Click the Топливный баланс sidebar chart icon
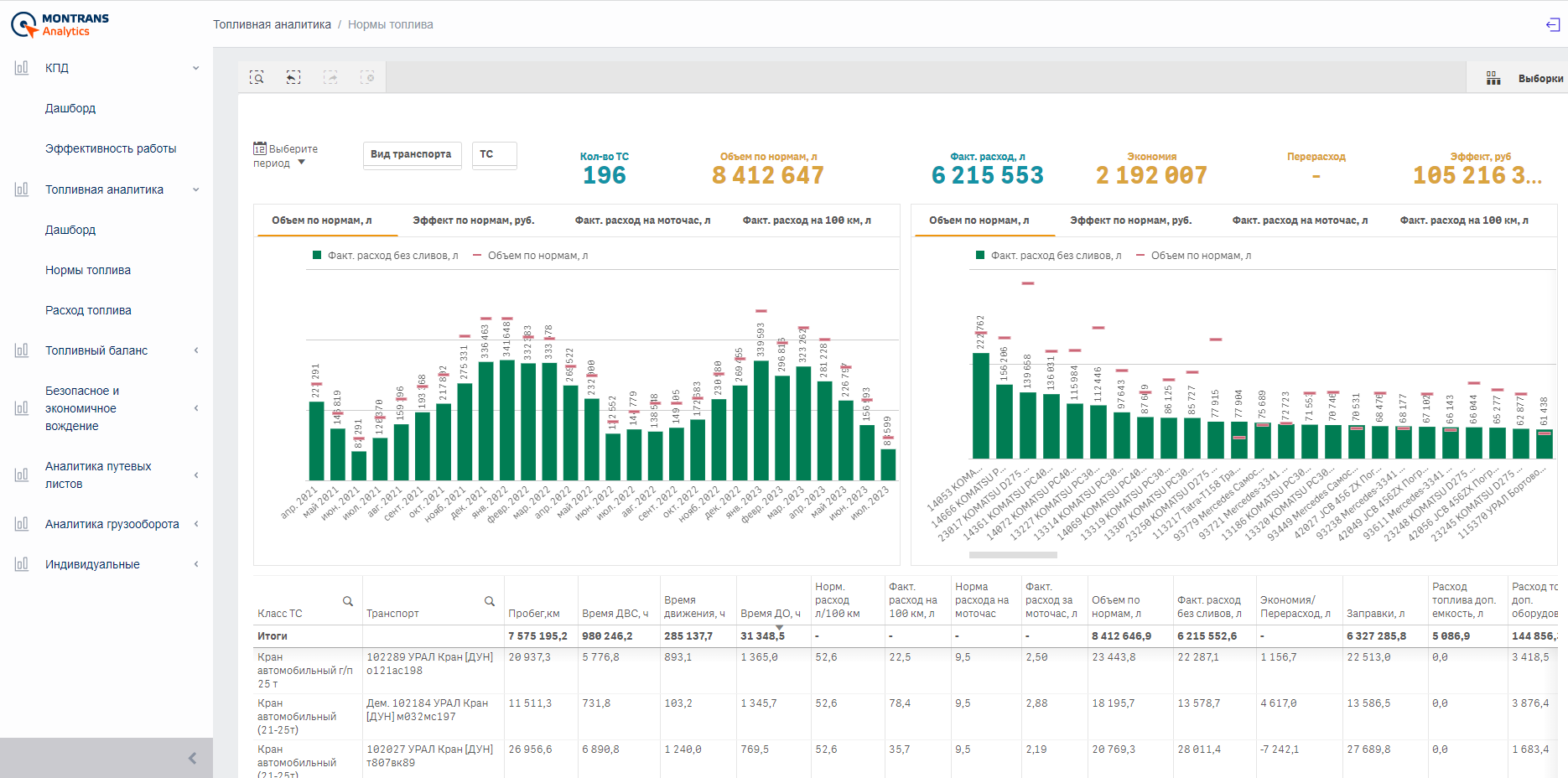This screenshot has height=778, width=1568. point(22,350)
